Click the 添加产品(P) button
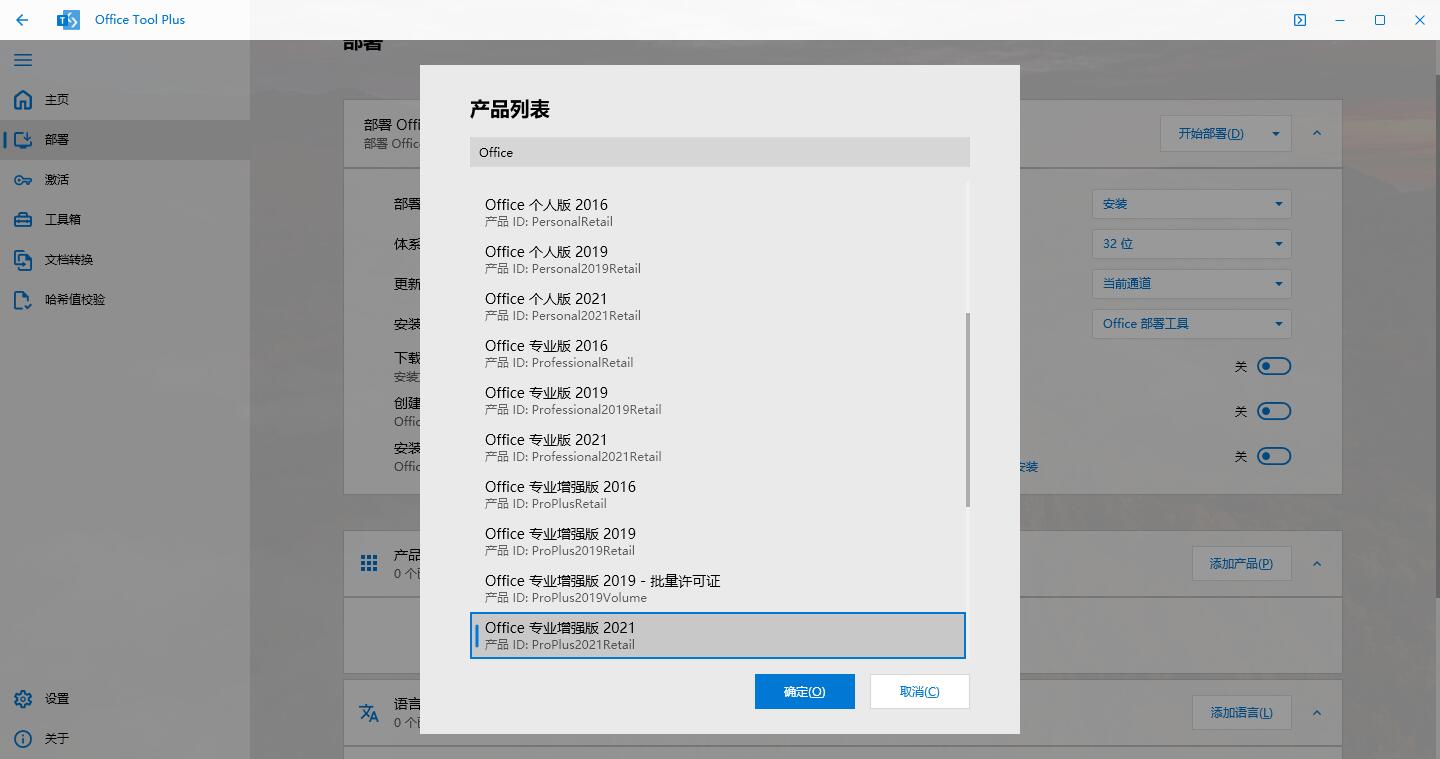The image size is (1440, 759). coord(1242,563)
